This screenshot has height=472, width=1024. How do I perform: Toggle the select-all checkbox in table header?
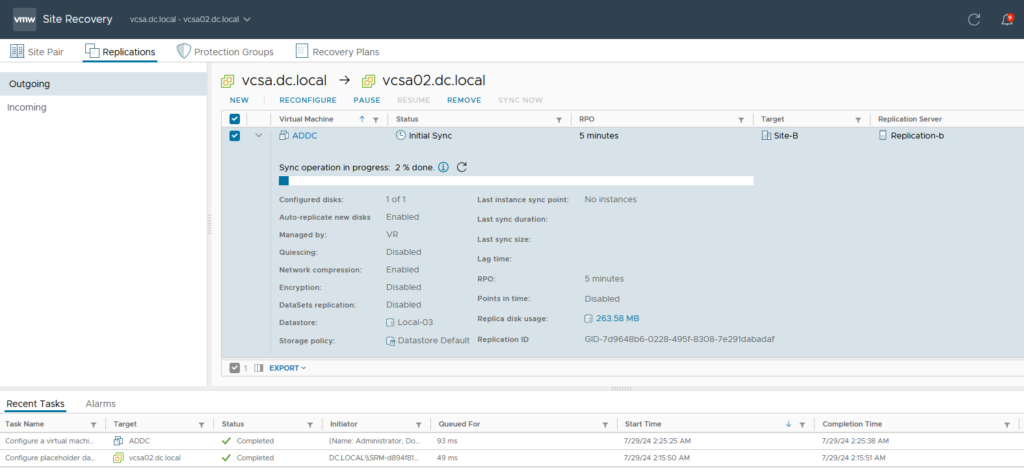tap(234, 119)
